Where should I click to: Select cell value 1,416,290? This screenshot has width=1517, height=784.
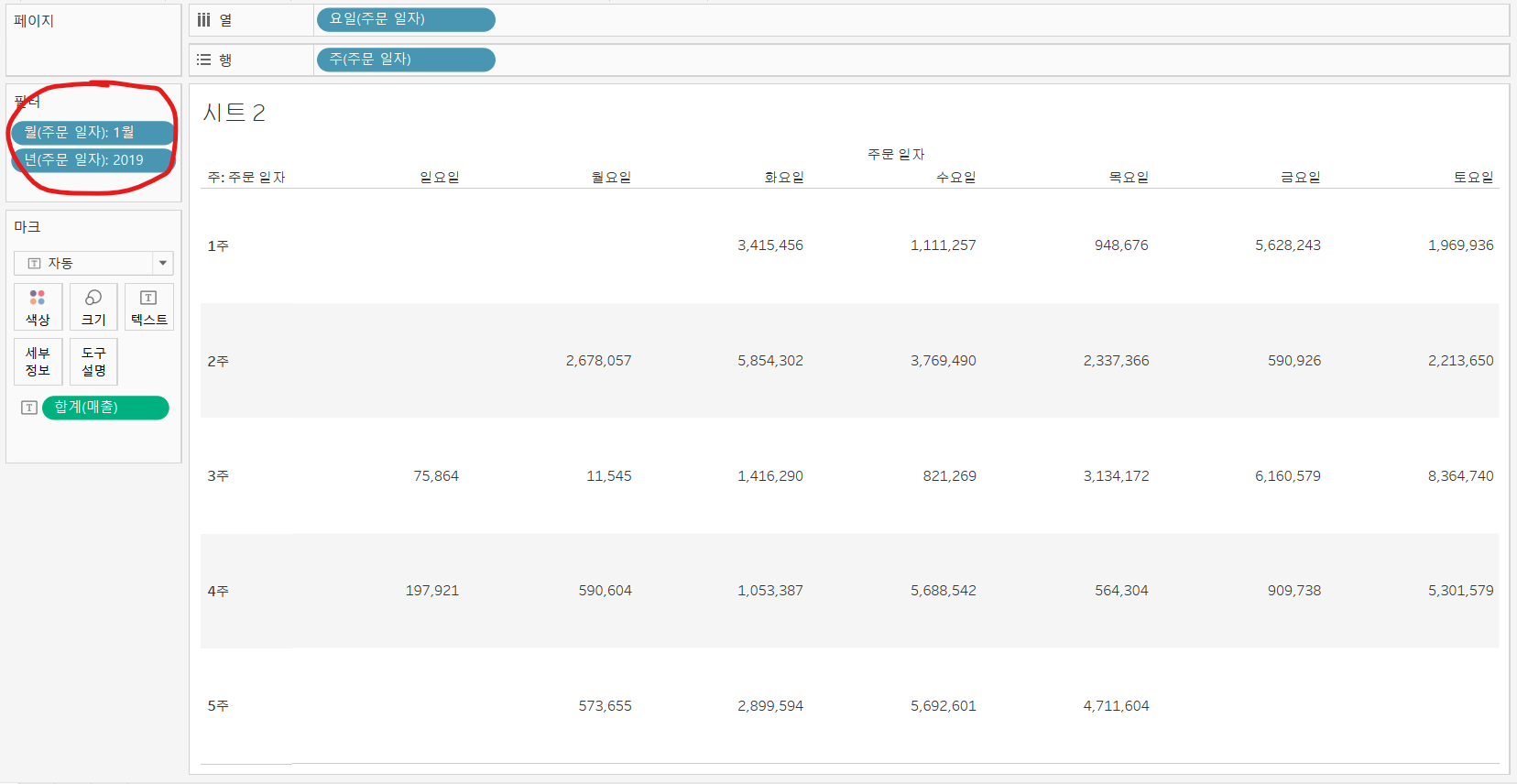click(770, 476)
